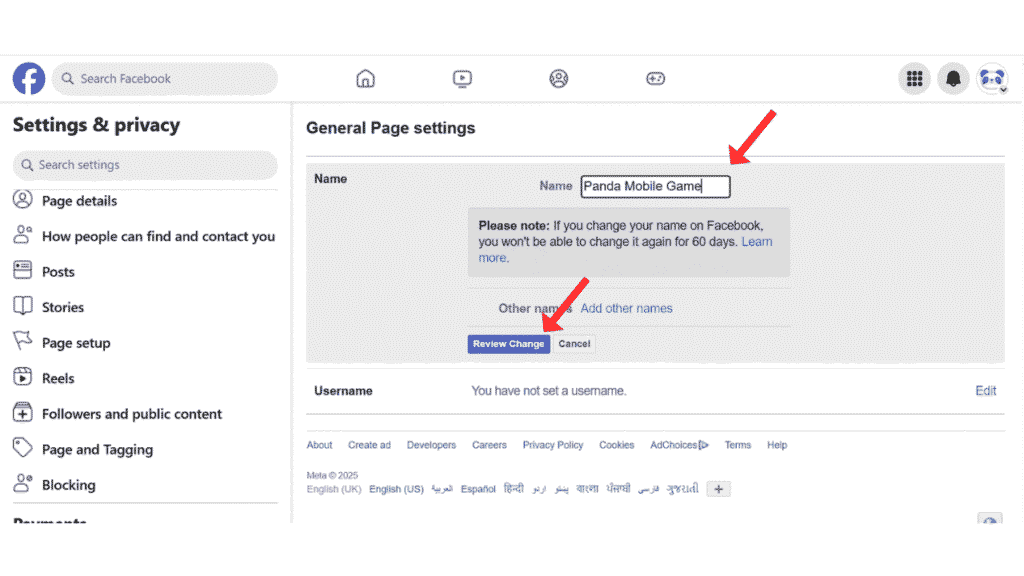This screenshot has height=576, width=1024.
Task: Open the Developers footer link
Action: coord(431,445)
